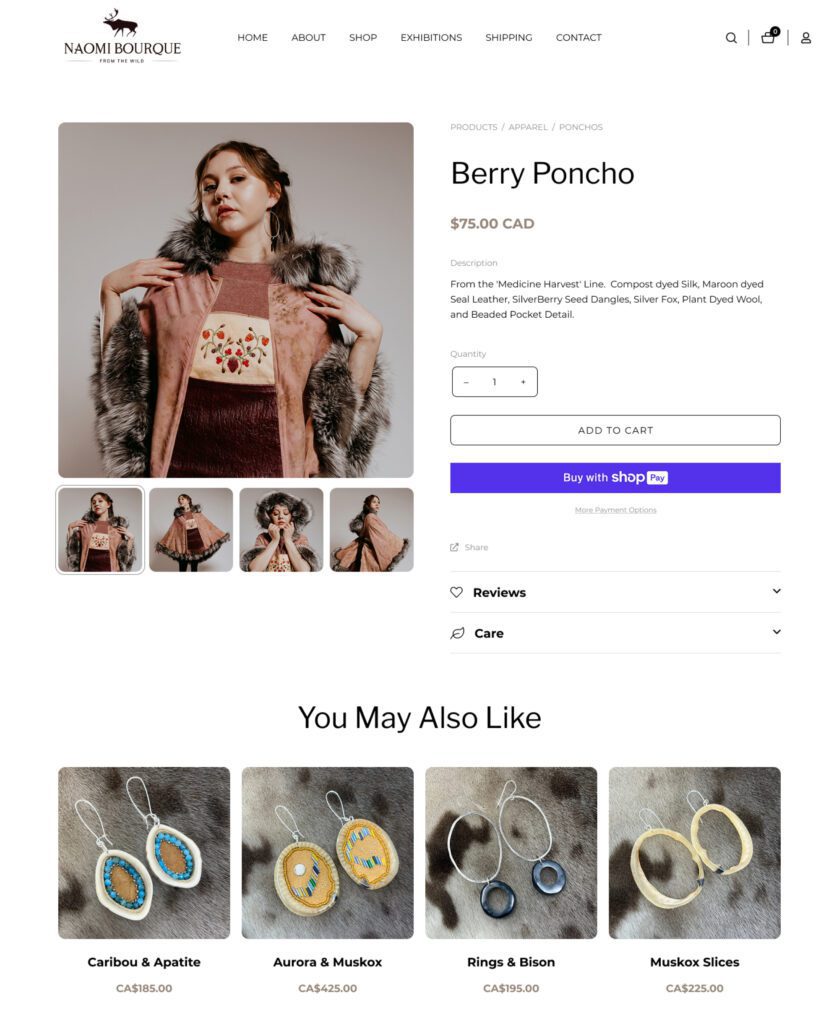This screenshot has width=839, height=1024.
Task: Click the Share icon
Action: tap(456, 546)
